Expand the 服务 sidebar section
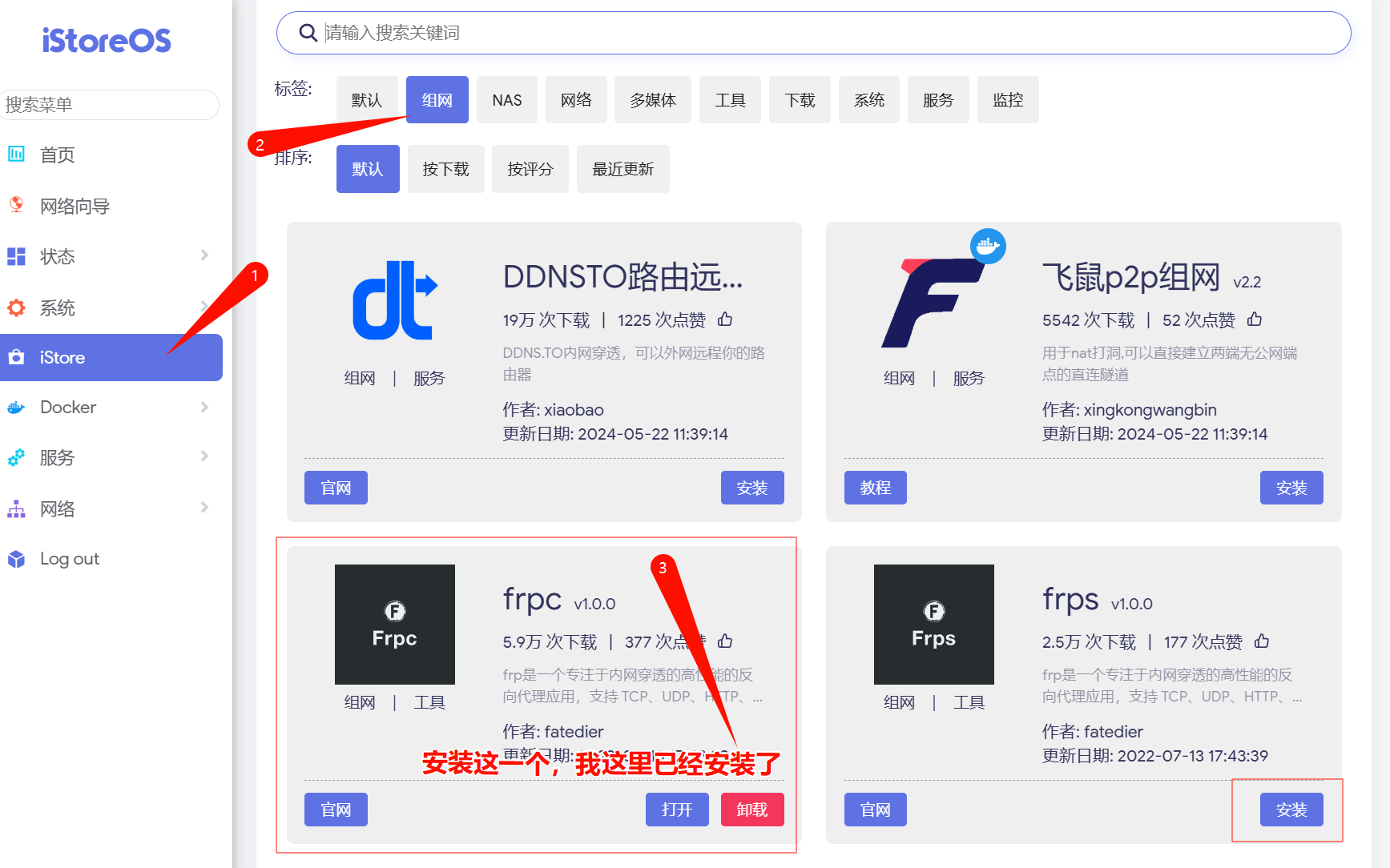1390x868 pixels. pos(111,457)
